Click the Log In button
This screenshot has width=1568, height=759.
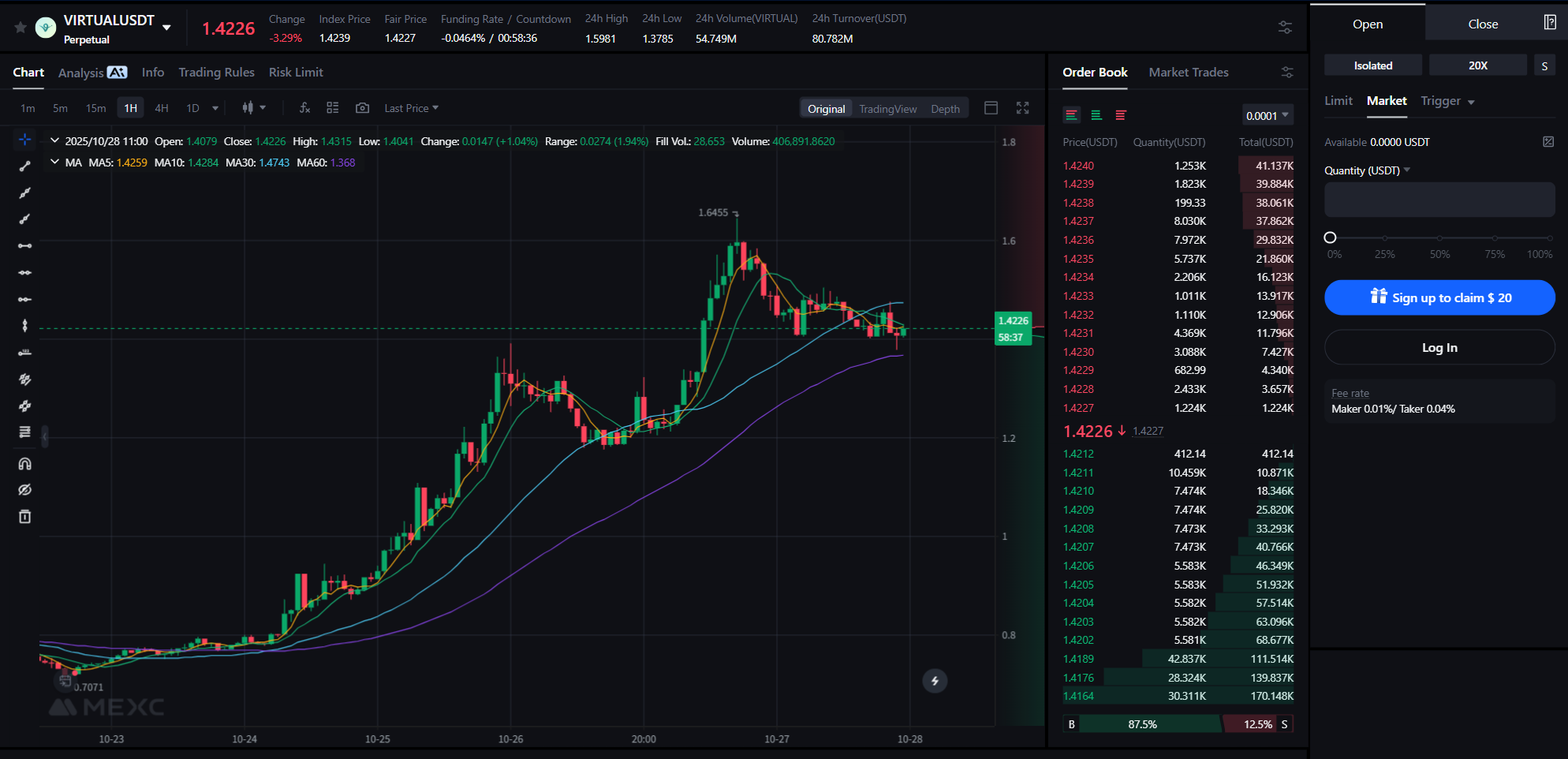pyautogui.click(x=1439, y=348)
